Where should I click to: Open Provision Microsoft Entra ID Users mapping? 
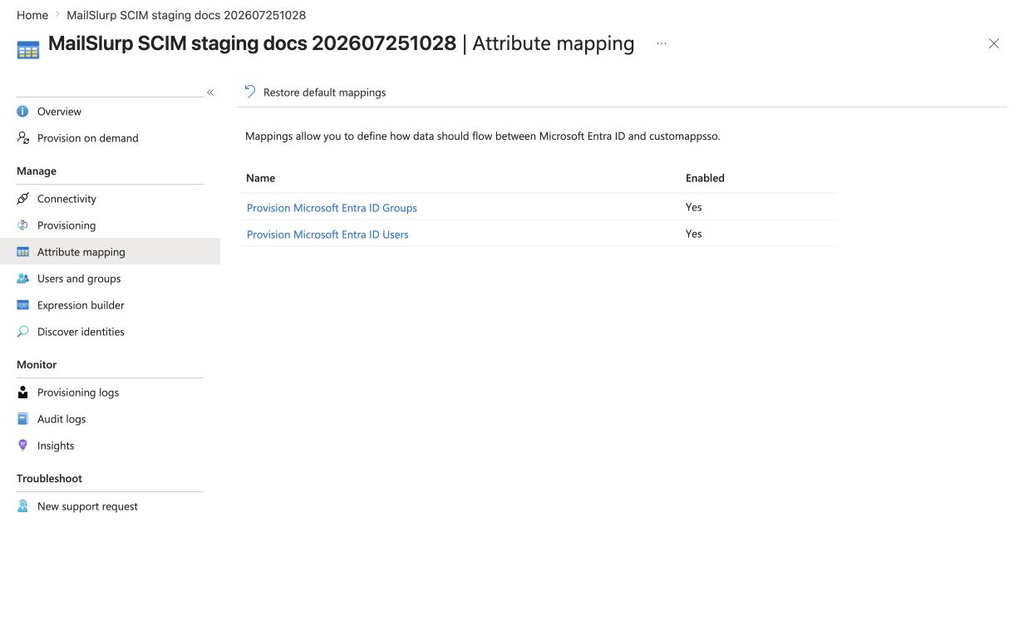coord(327,235)
